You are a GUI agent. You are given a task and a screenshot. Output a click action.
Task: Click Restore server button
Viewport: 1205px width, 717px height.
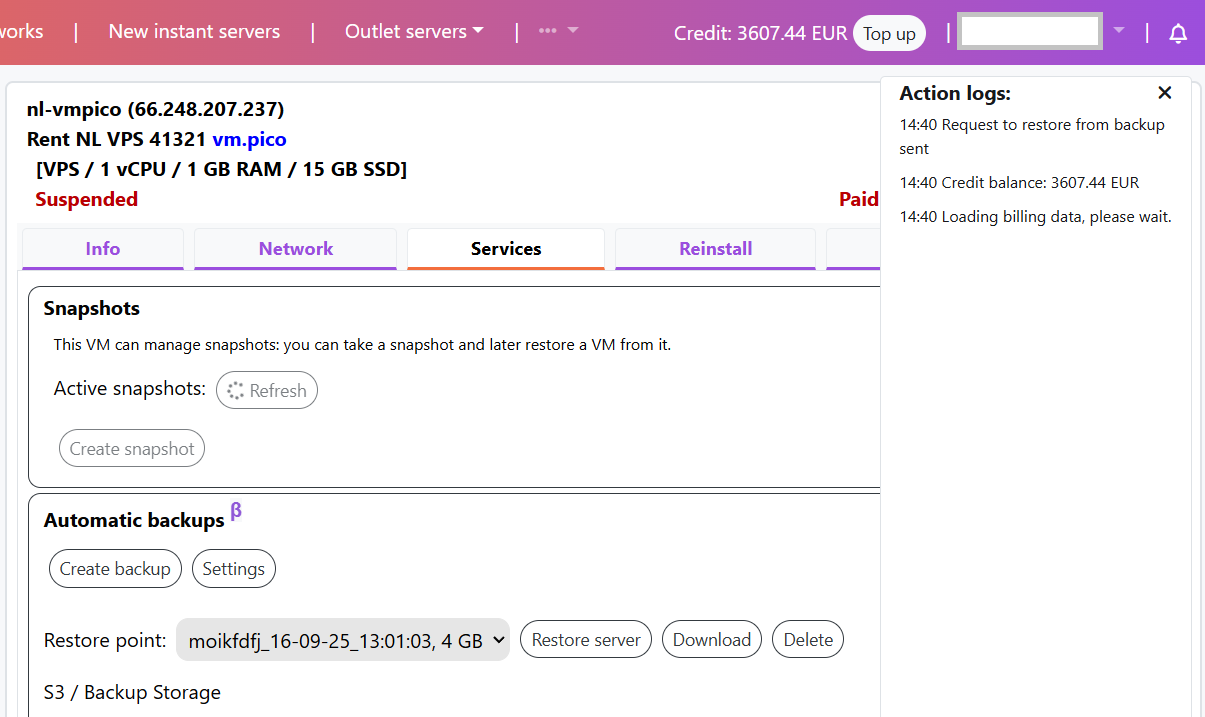tap(586, 640)
